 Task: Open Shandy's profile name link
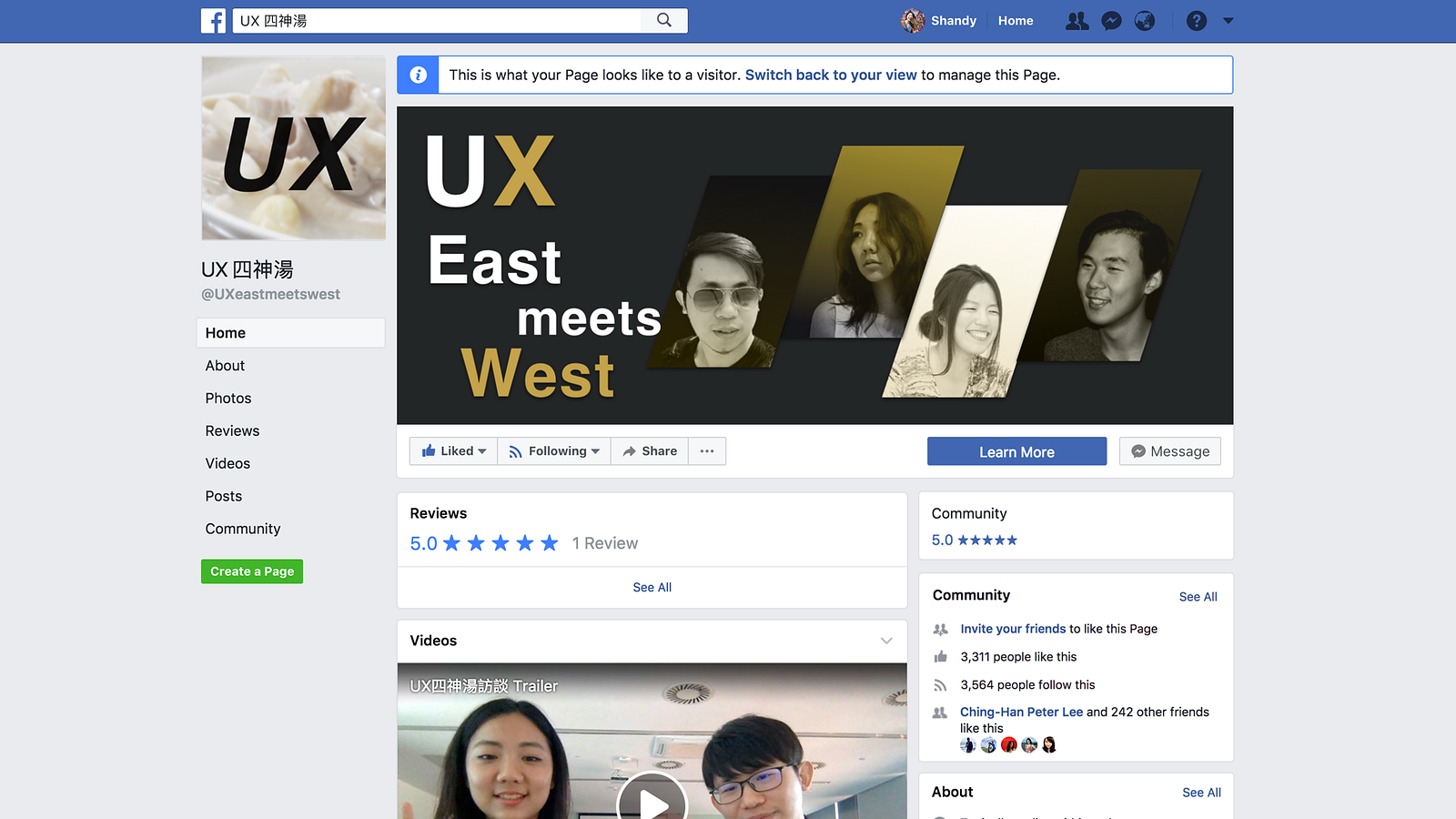click(954, 21)
